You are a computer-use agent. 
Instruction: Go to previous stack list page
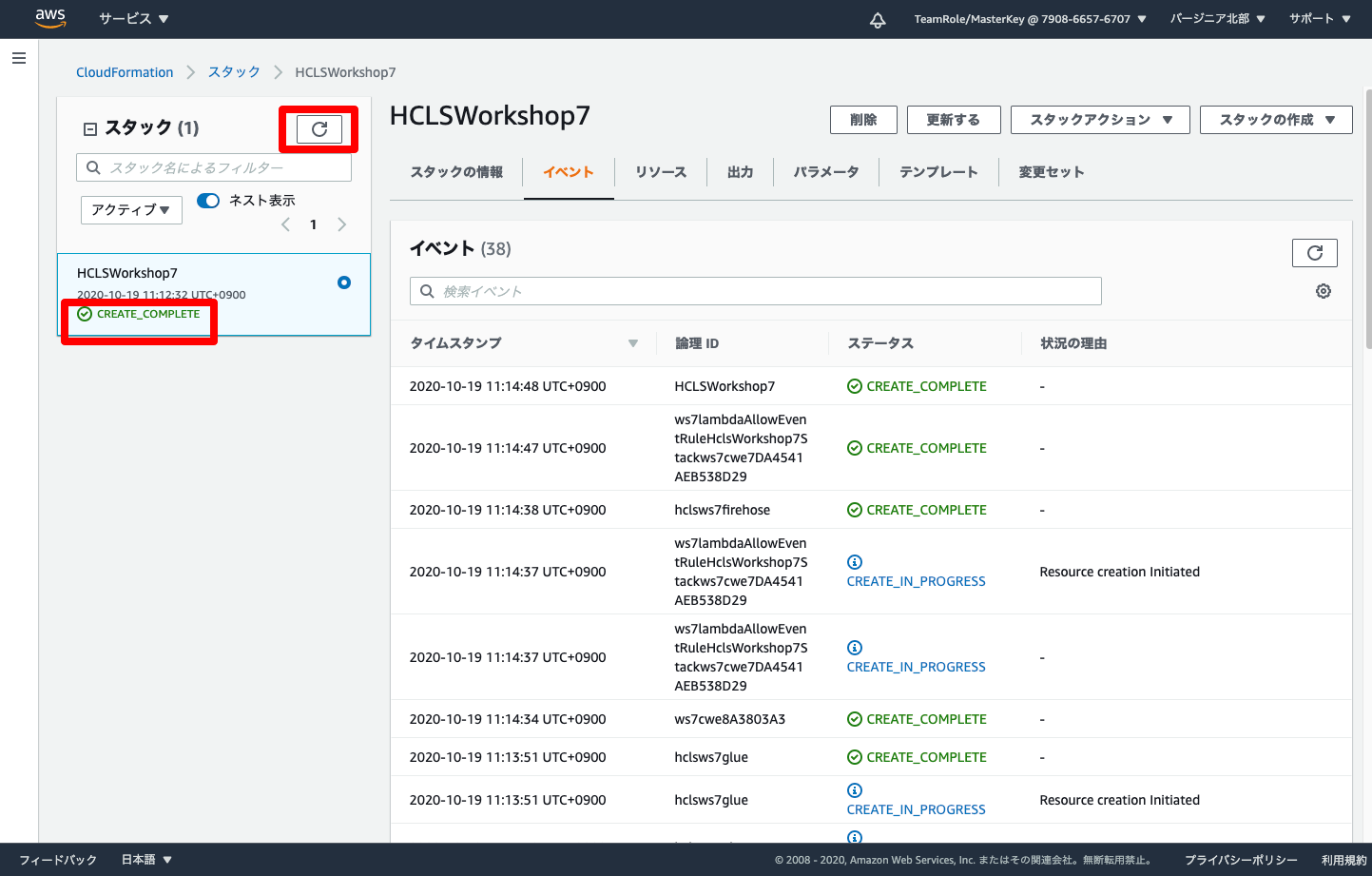point(285,224)
